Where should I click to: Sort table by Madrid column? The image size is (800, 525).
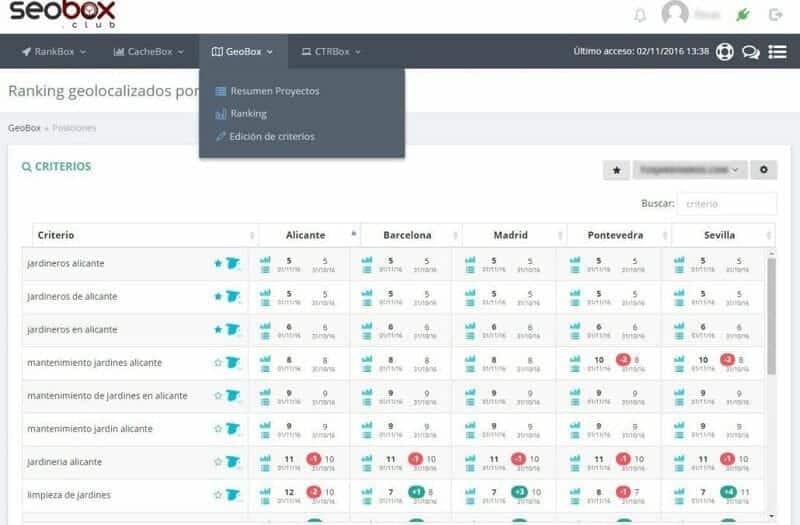pyautogui.click(x=514, y=235)
